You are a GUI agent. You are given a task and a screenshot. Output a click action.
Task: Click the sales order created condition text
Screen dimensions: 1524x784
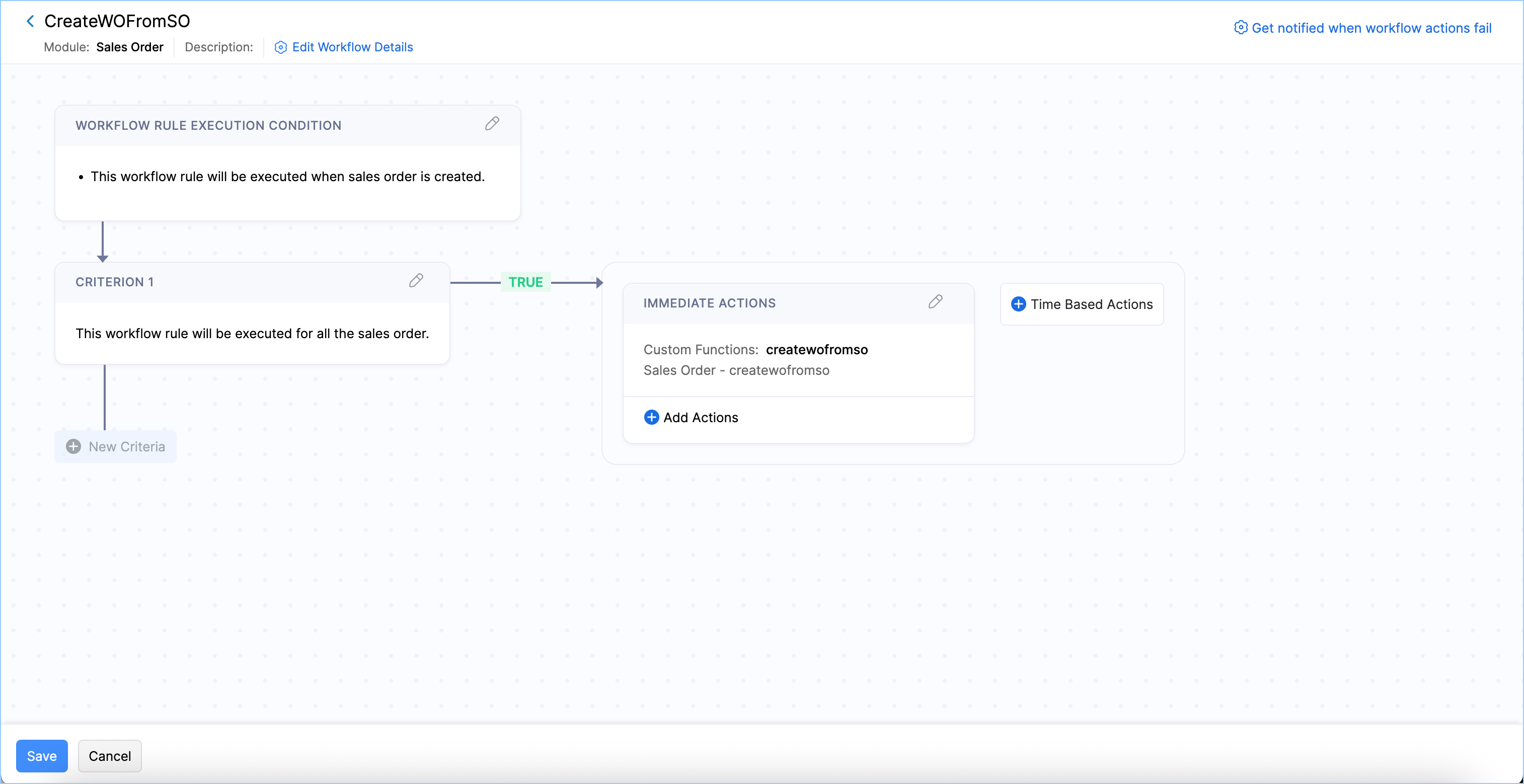pyautogui.click(x=287, y=176)
